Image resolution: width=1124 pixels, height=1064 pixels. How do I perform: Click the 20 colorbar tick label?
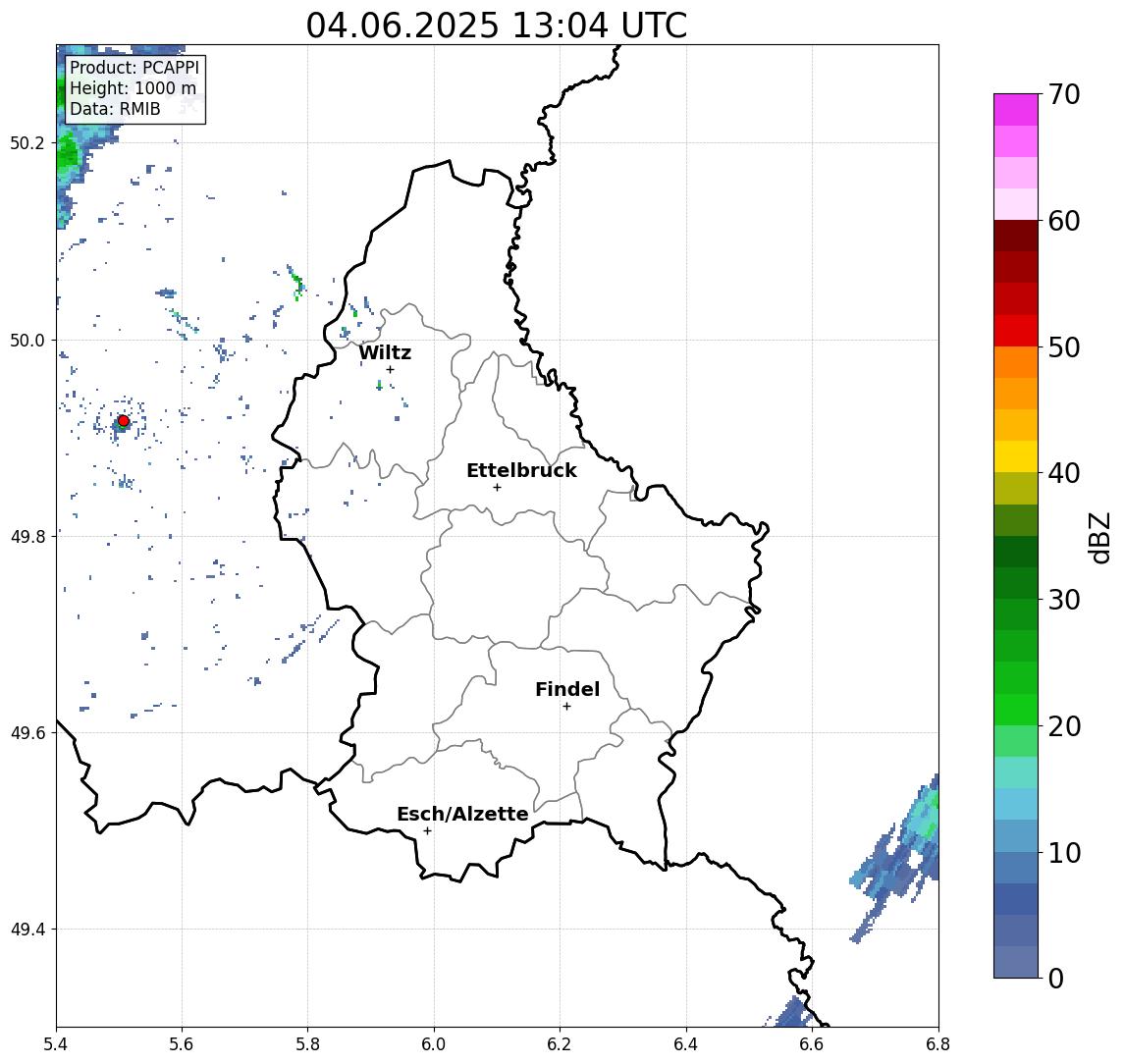(x=1064, y=726)
